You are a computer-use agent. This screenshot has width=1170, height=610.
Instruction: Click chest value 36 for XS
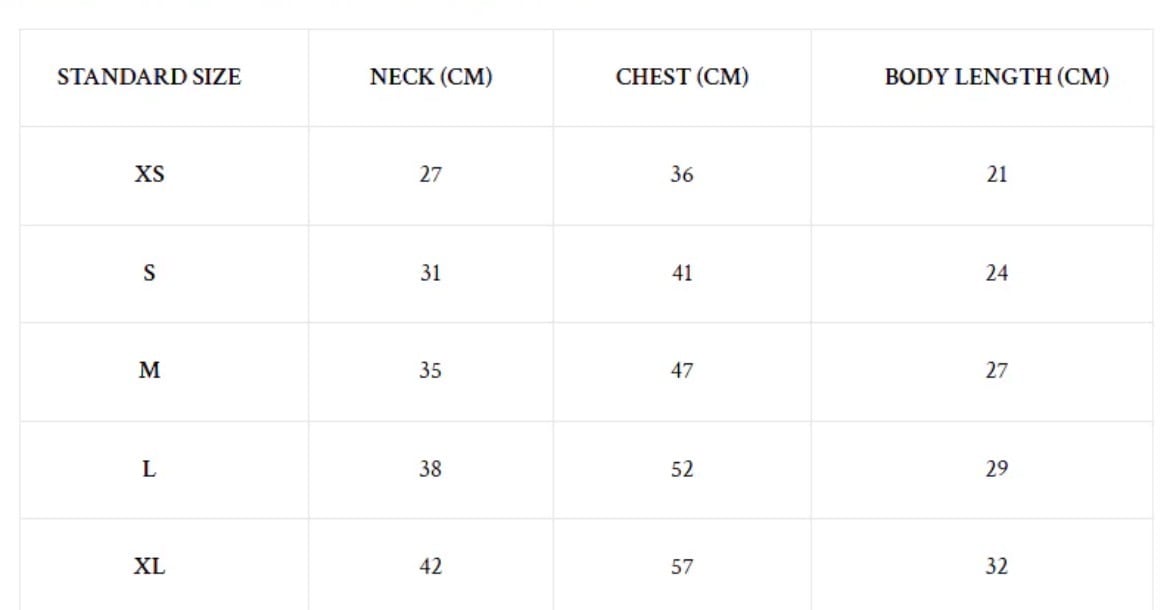[682, 174]
